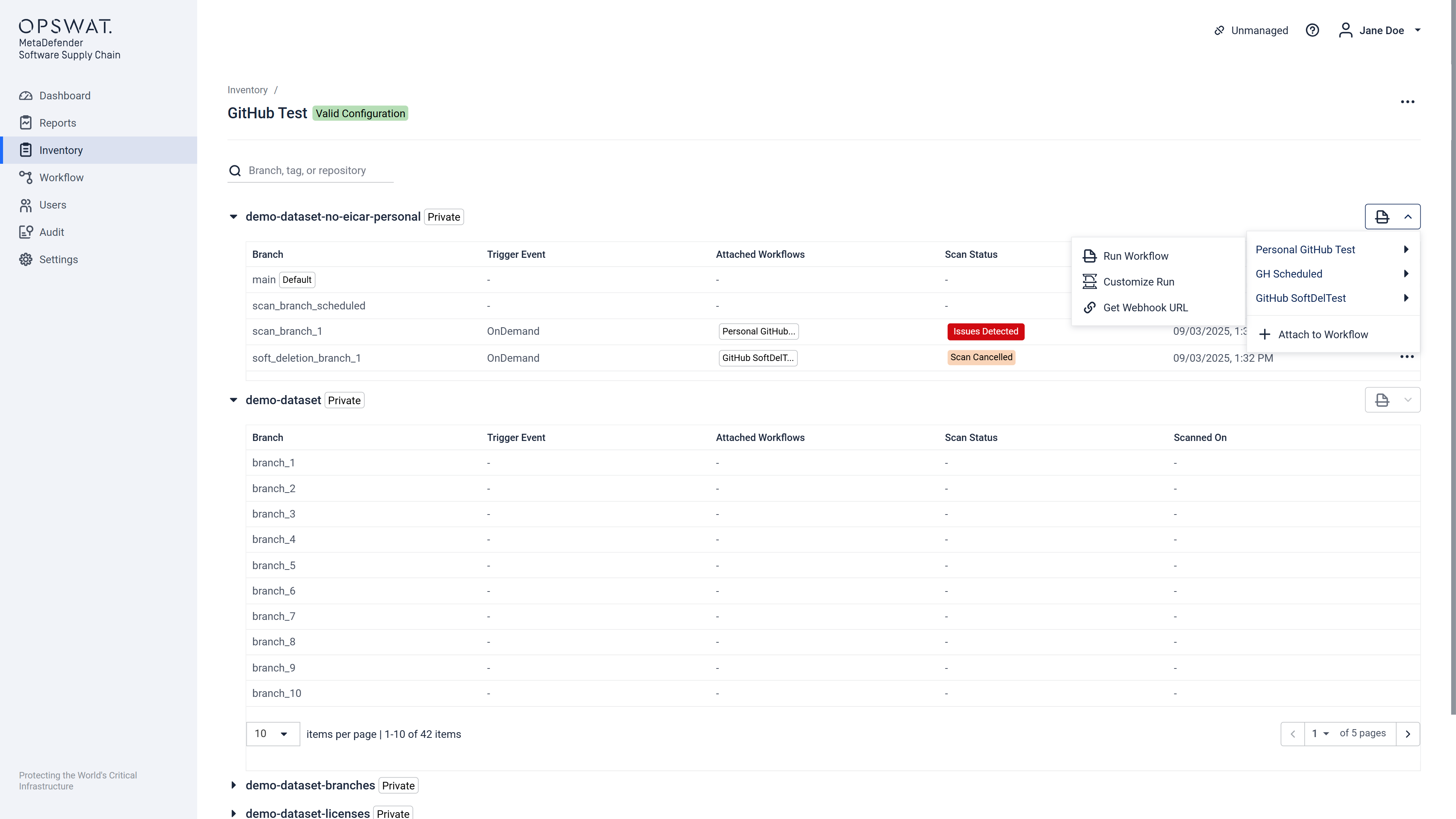Click the Valid Configuration badge

tap(360, 114)
